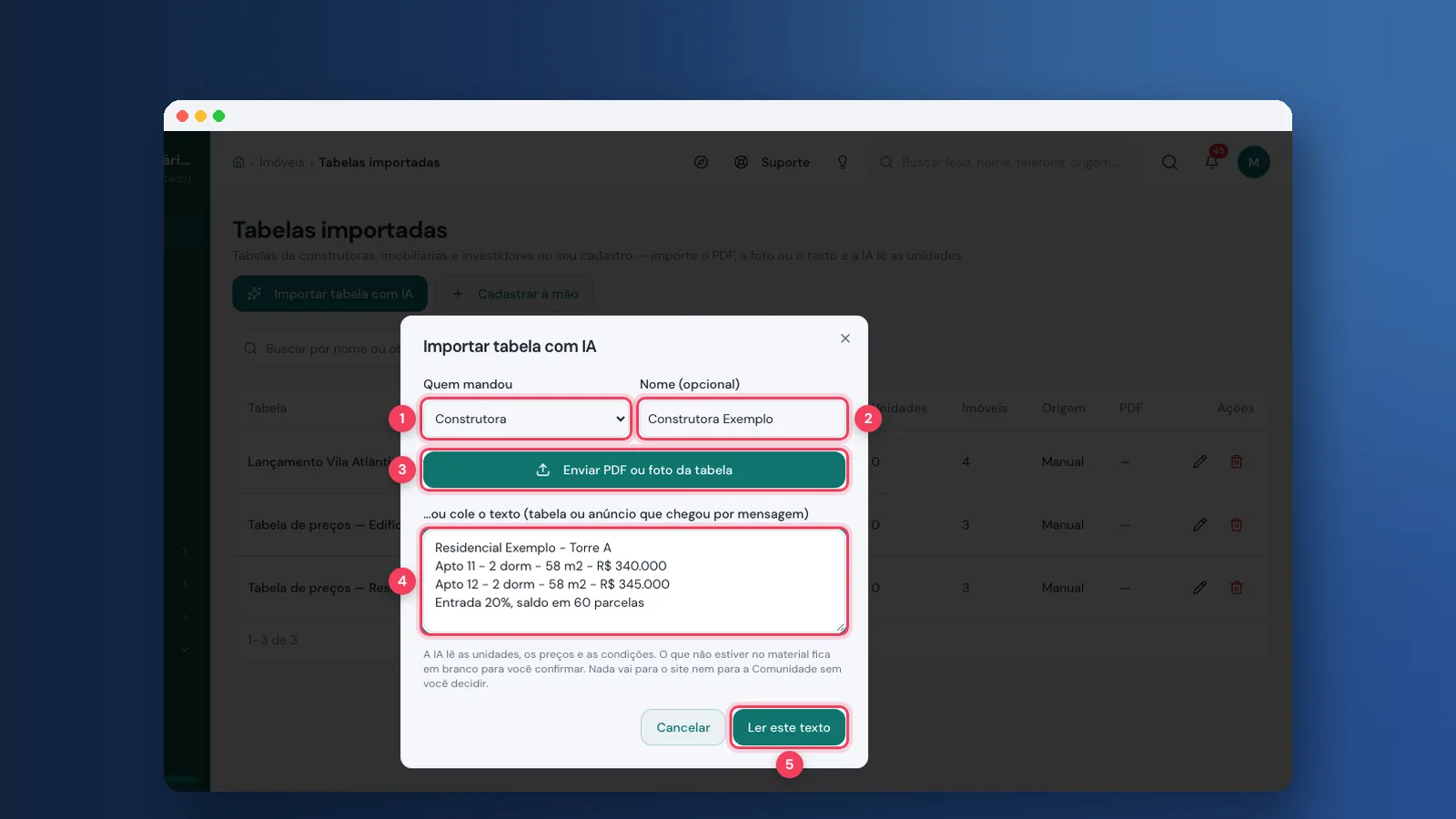Open the Quem mandou dropdown
Screen dimensions: 1456x819
point(526,419)
